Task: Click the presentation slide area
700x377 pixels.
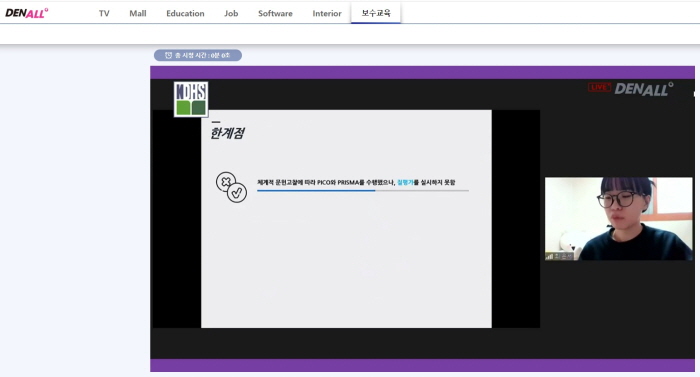Action: click(x=346, y=219)
